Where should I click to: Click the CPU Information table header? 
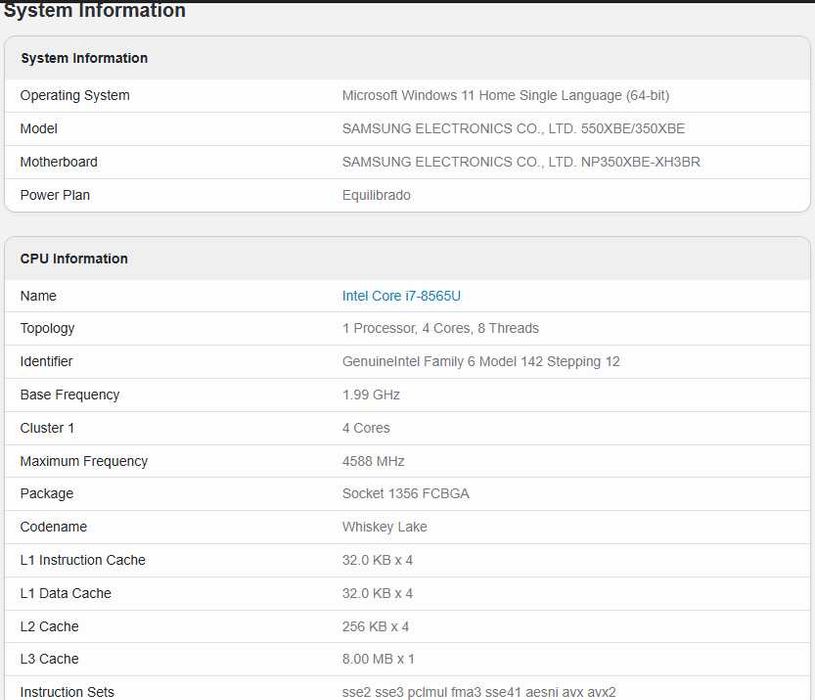coord(74,258)
